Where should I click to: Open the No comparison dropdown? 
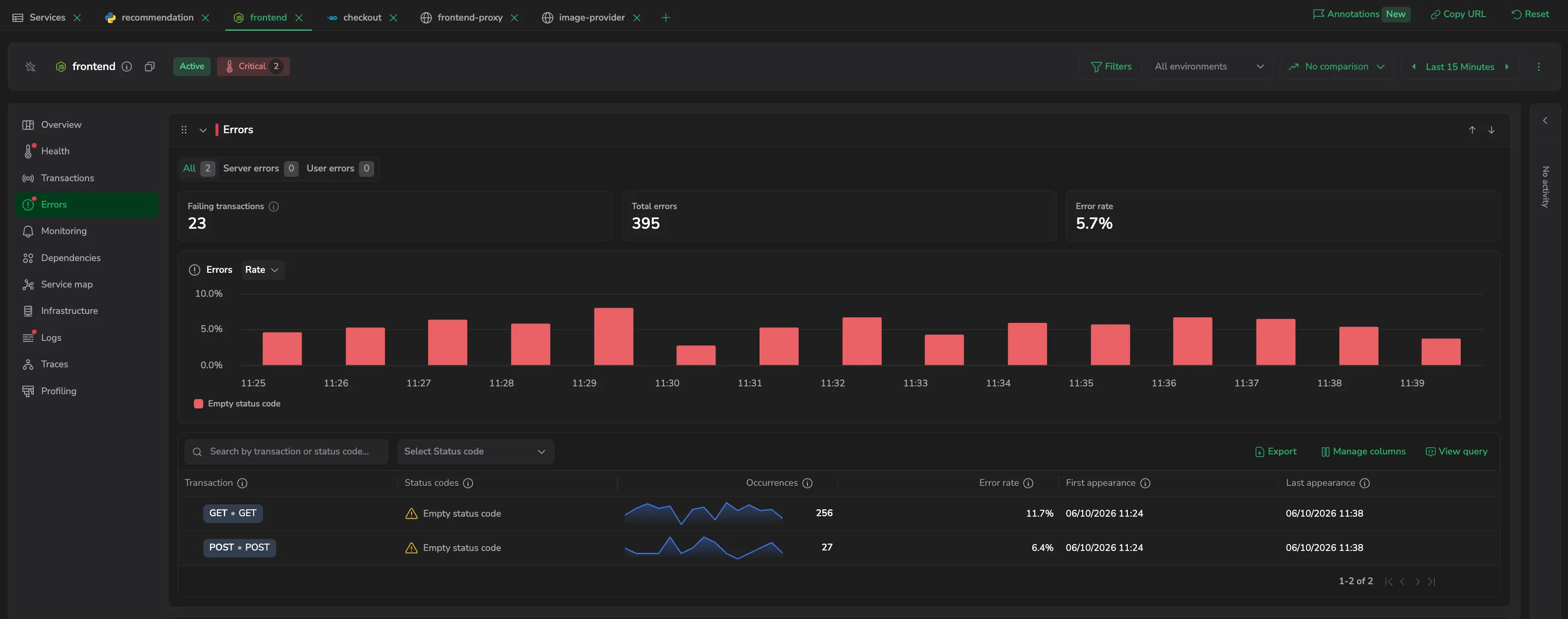[x=1337, y=66]
